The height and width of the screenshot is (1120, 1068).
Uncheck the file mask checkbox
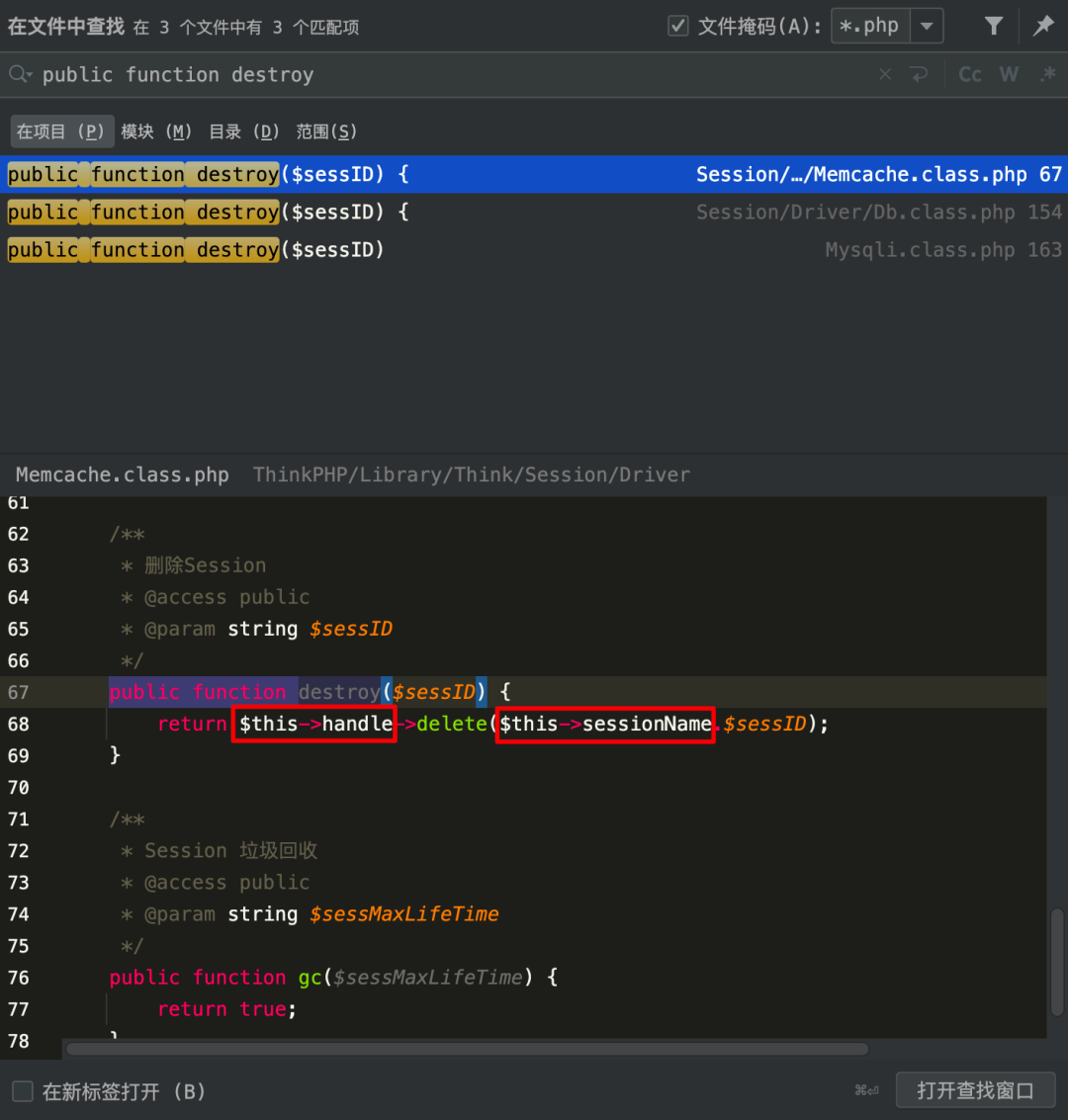pos(677,27)
